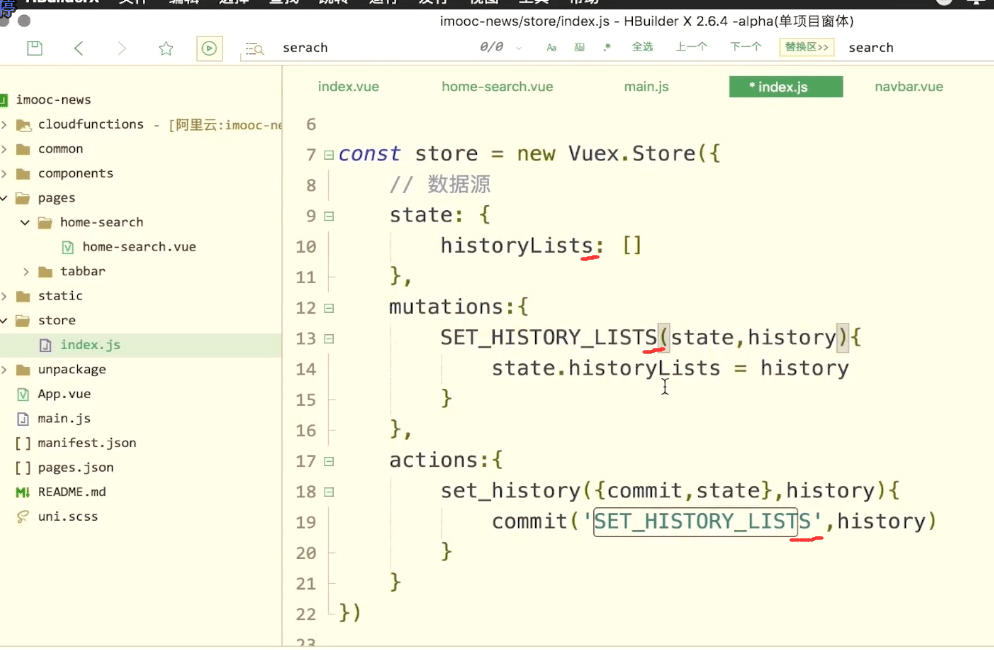Fold set_history function at line 18
Image resolution: width=994 pixels, height=650 pixels.
click(x=329, y=491)
